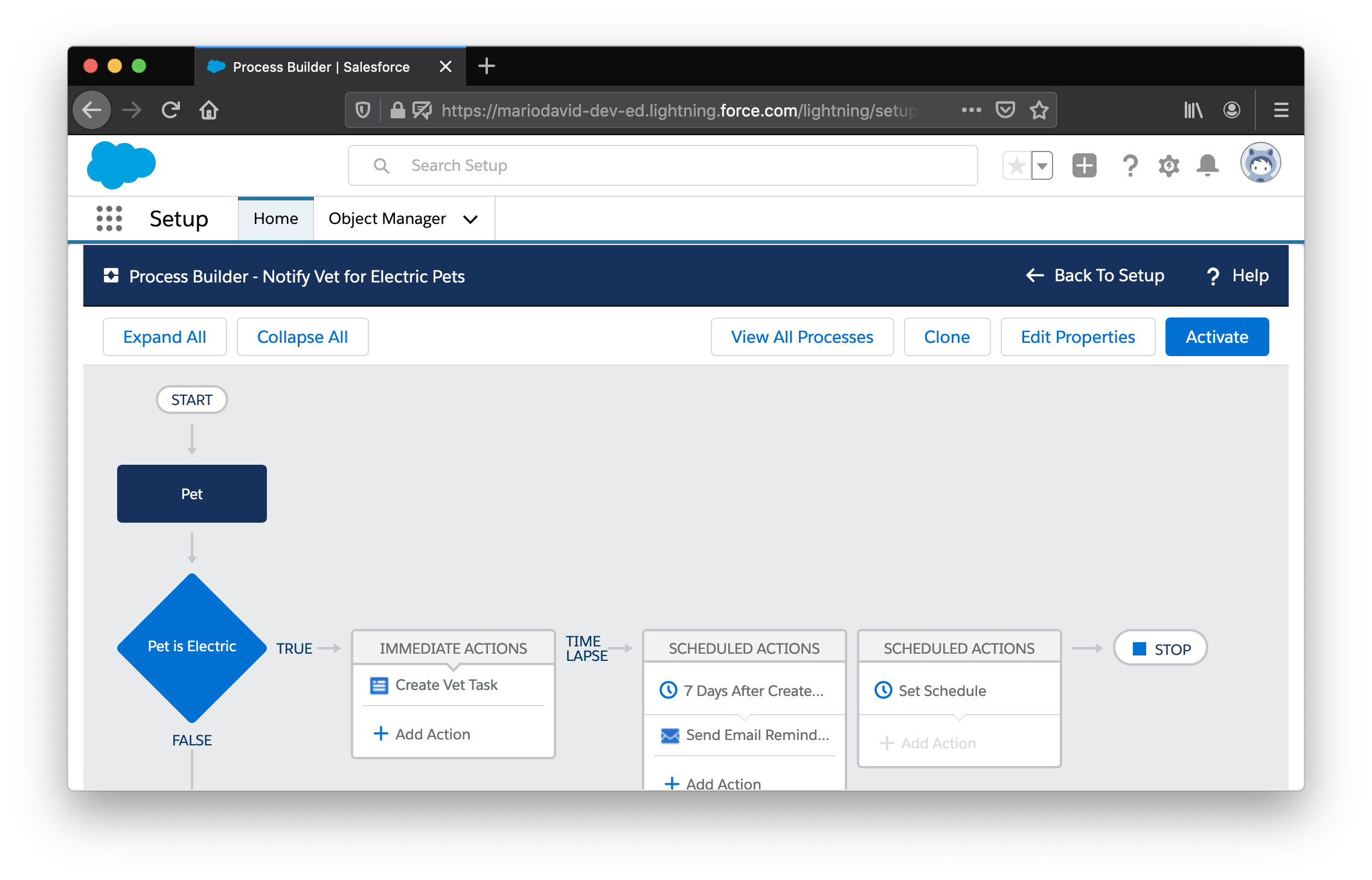
Task: Open the App Launcher dots grid
Action: tap(109, 218)
